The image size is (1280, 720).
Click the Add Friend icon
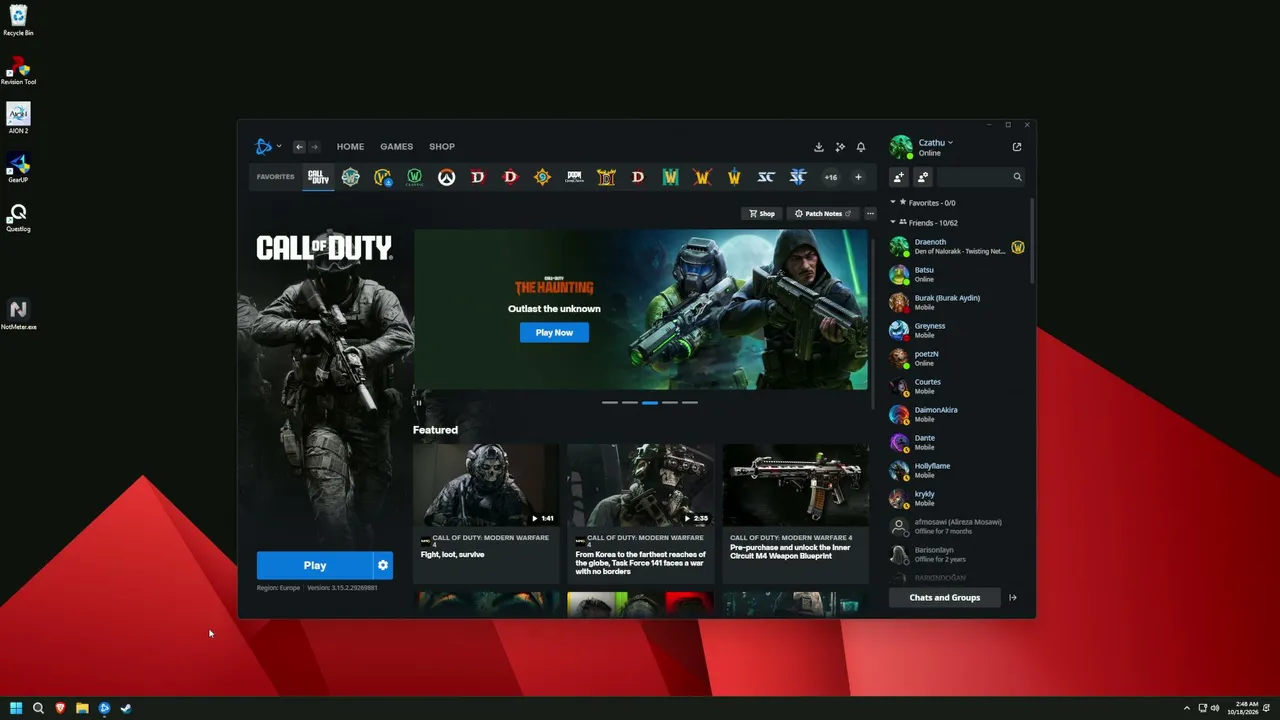pyautogui.click(x=898, y=177)
